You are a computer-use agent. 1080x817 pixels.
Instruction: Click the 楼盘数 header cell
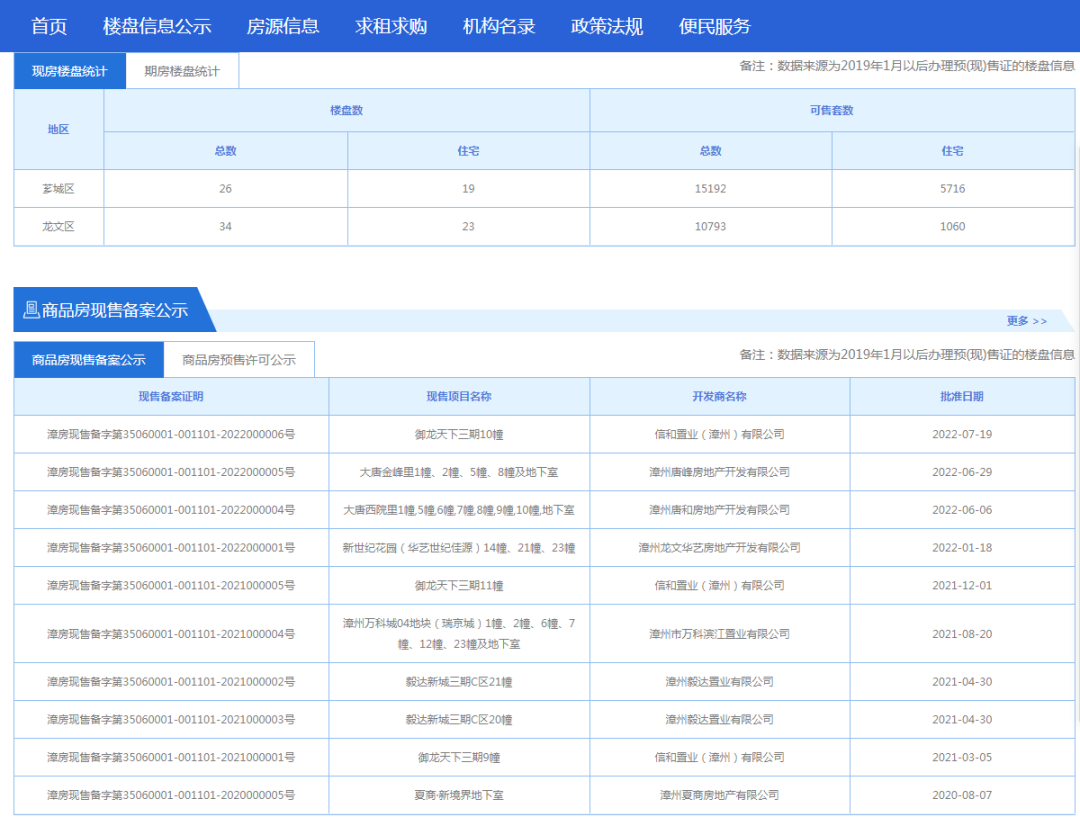pos(346,110)
